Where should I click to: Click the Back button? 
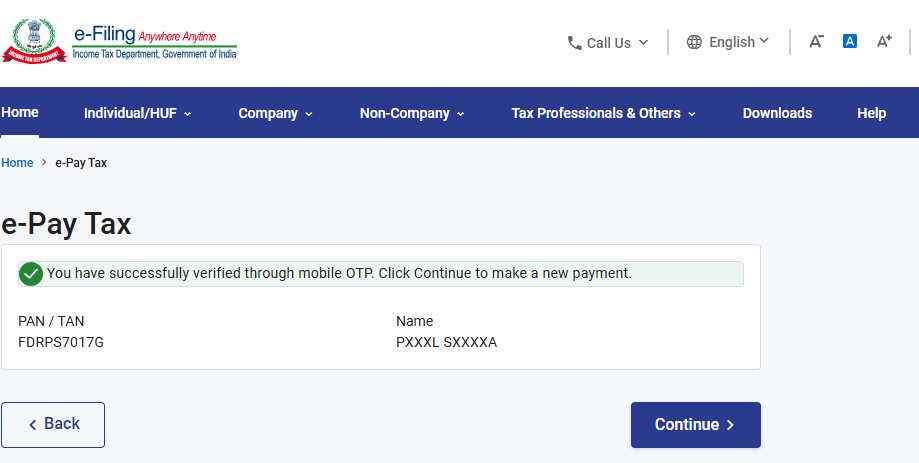[x=53, y=424]
